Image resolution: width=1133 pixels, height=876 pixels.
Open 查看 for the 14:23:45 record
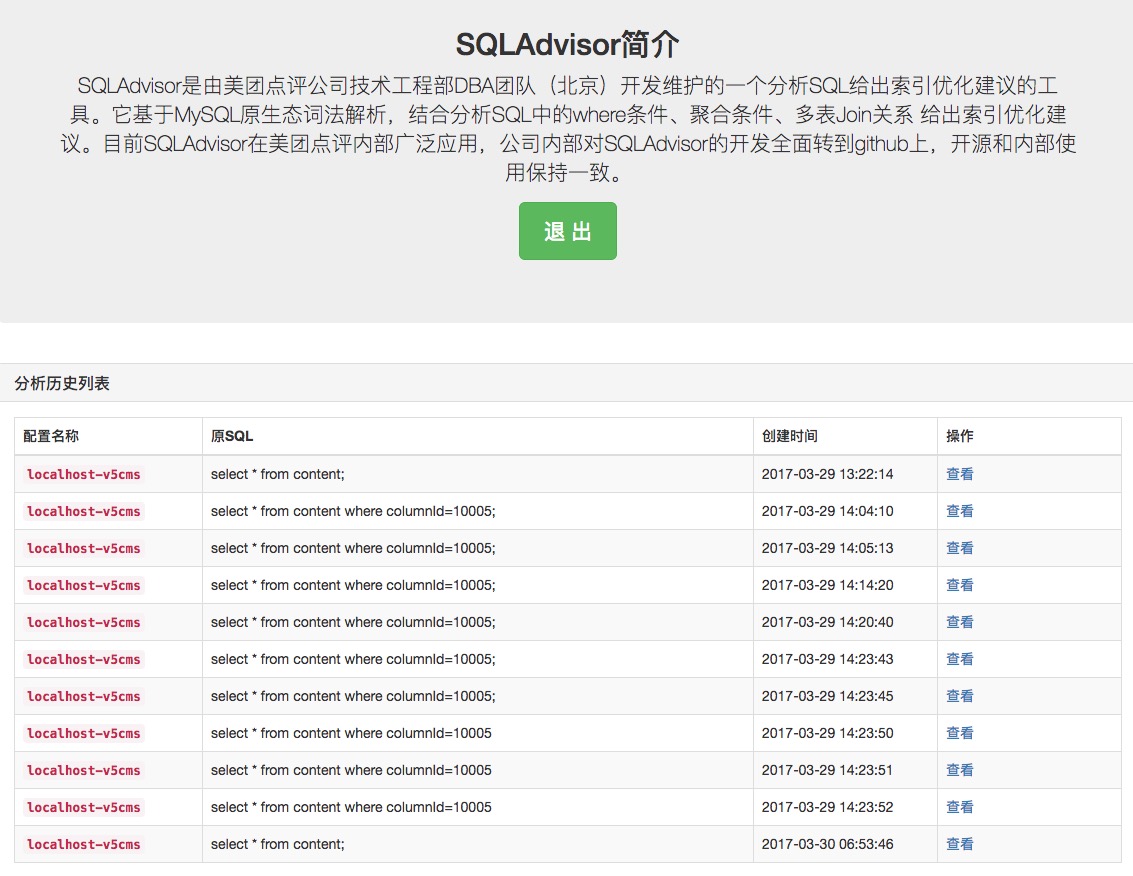[x=960, y=696]
